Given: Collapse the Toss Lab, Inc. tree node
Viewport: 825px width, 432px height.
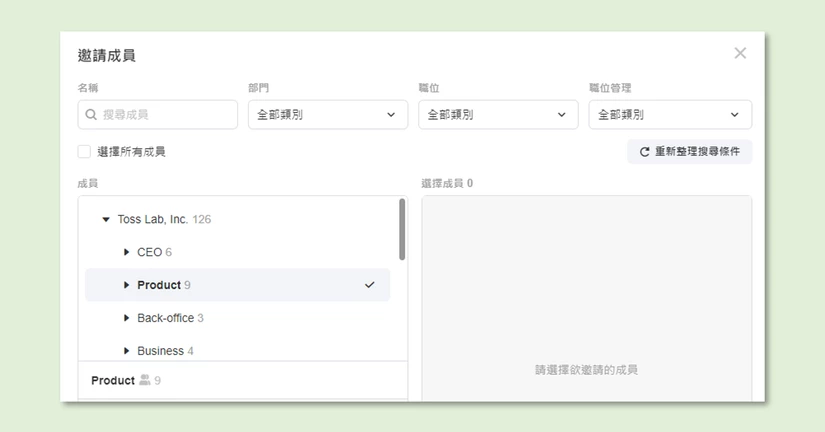Looking at the screenshot, I should pyautogui.click(x=106, y=219).
